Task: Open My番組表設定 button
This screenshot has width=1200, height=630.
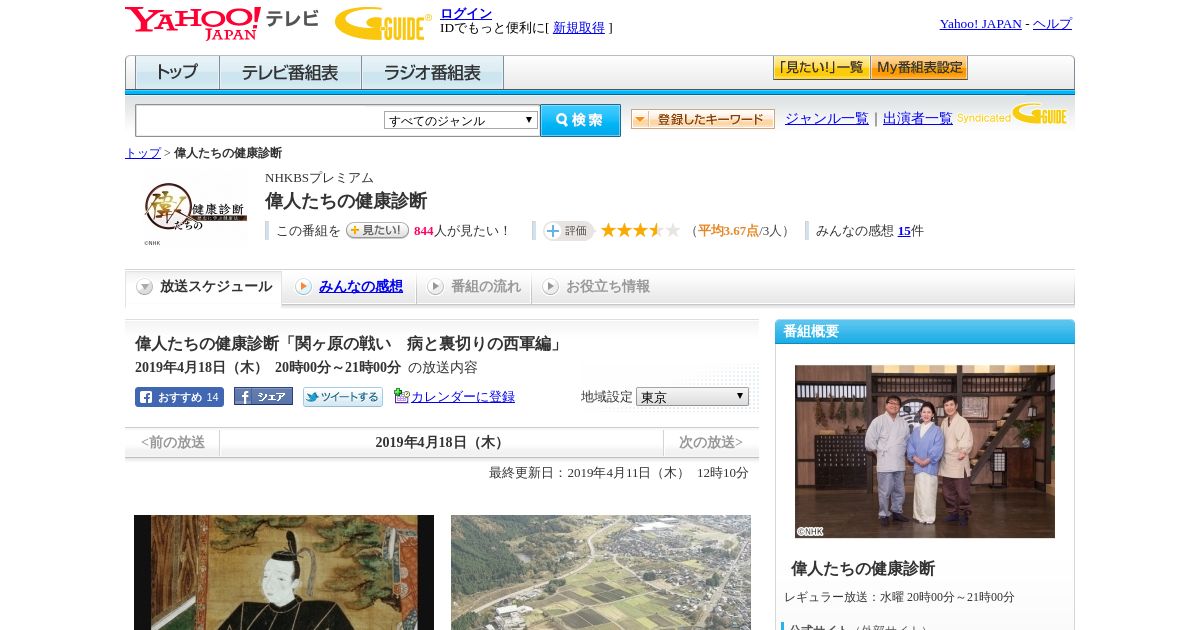Action: click(919, 68)
